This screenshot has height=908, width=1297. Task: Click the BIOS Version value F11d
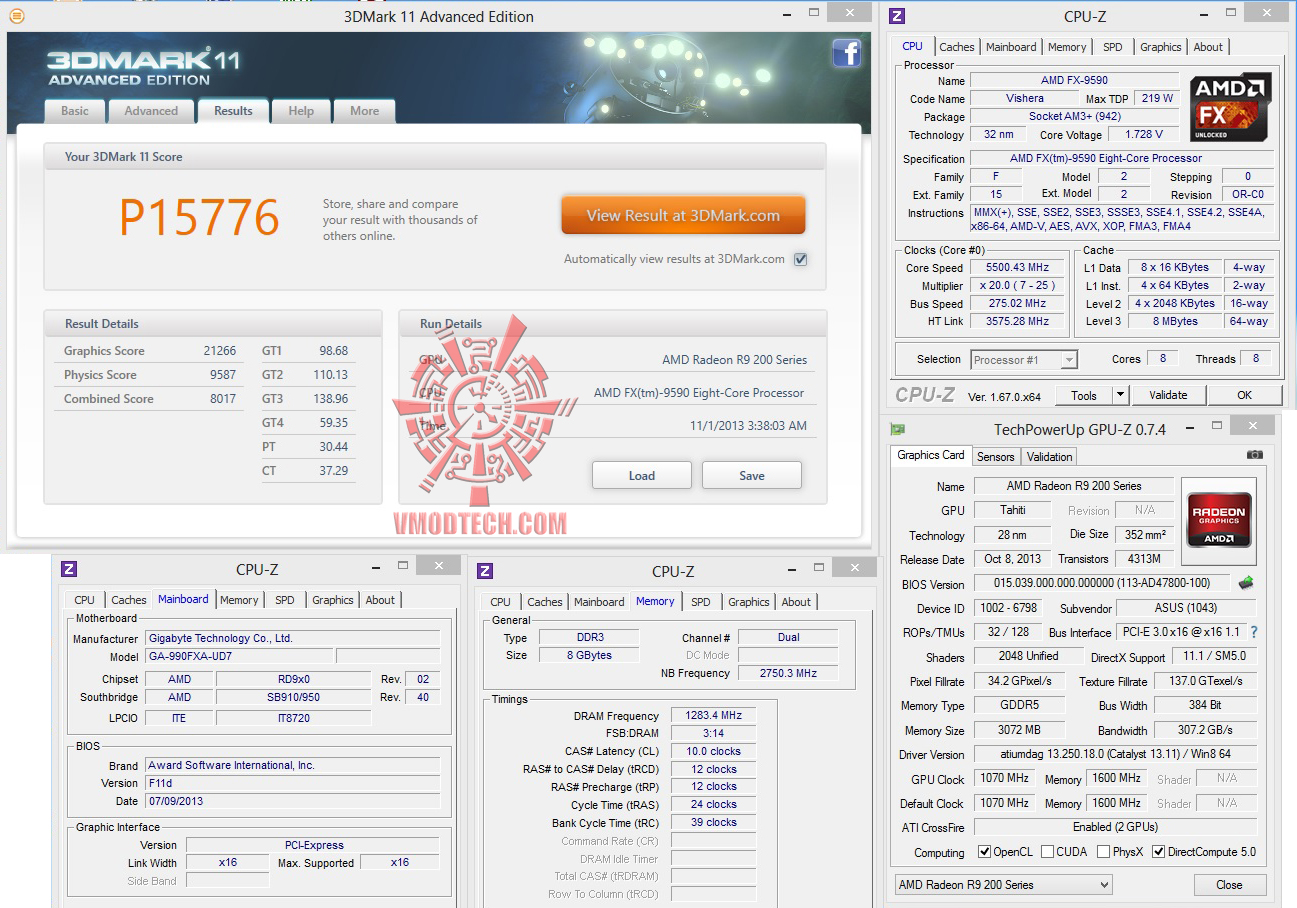click(x=292, y=783)
